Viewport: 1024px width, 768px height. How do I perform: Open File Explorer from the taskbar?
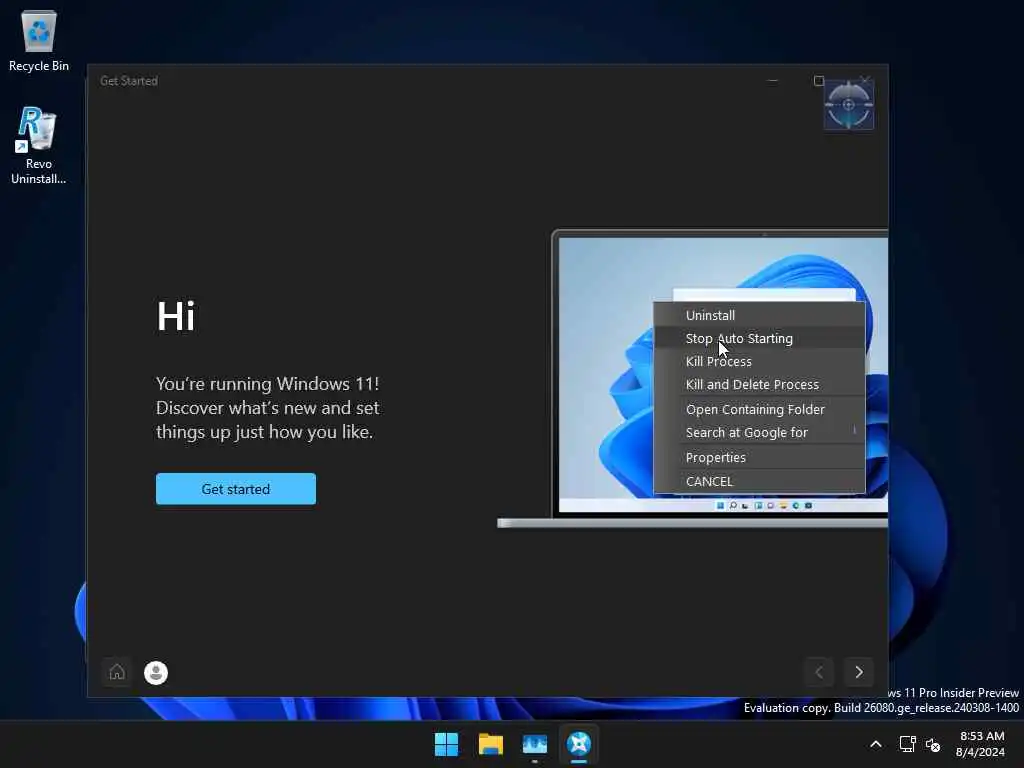click(490, 744)
